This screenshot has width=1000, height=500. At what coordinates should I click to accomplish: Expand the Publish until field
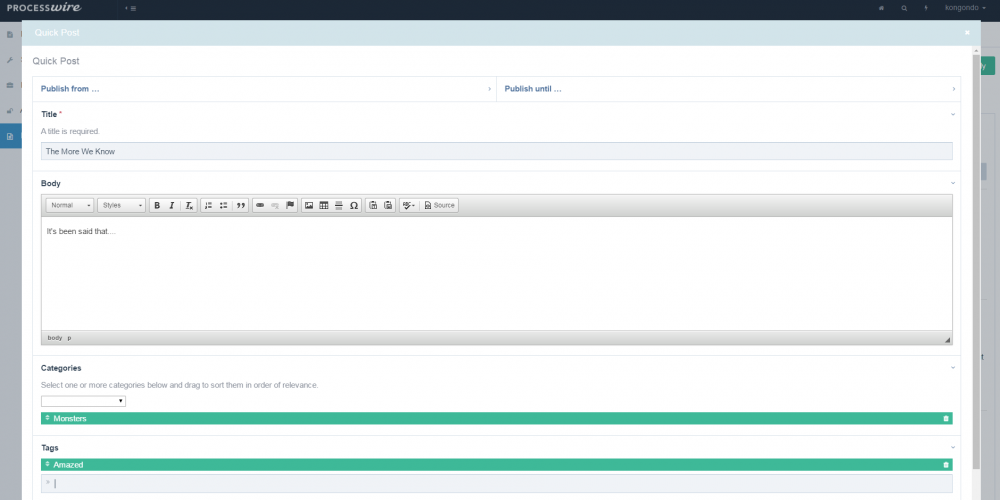pos(728,89)
